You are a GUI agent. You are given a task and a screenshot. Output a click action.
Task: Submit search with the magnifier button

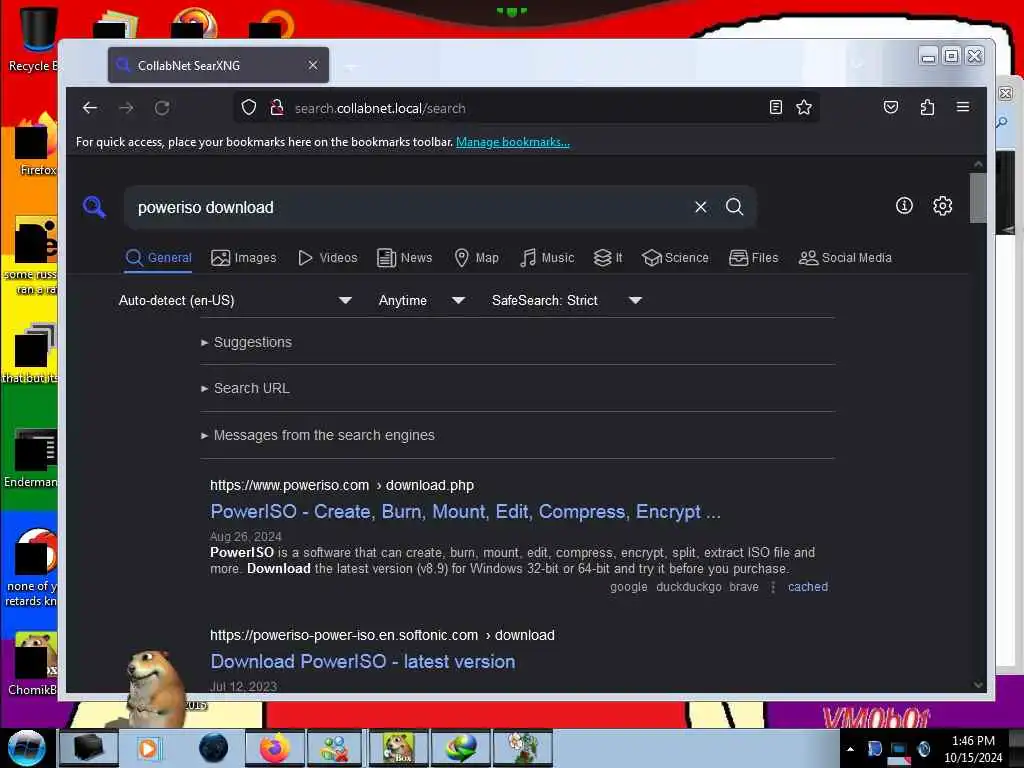click(735, 207)
